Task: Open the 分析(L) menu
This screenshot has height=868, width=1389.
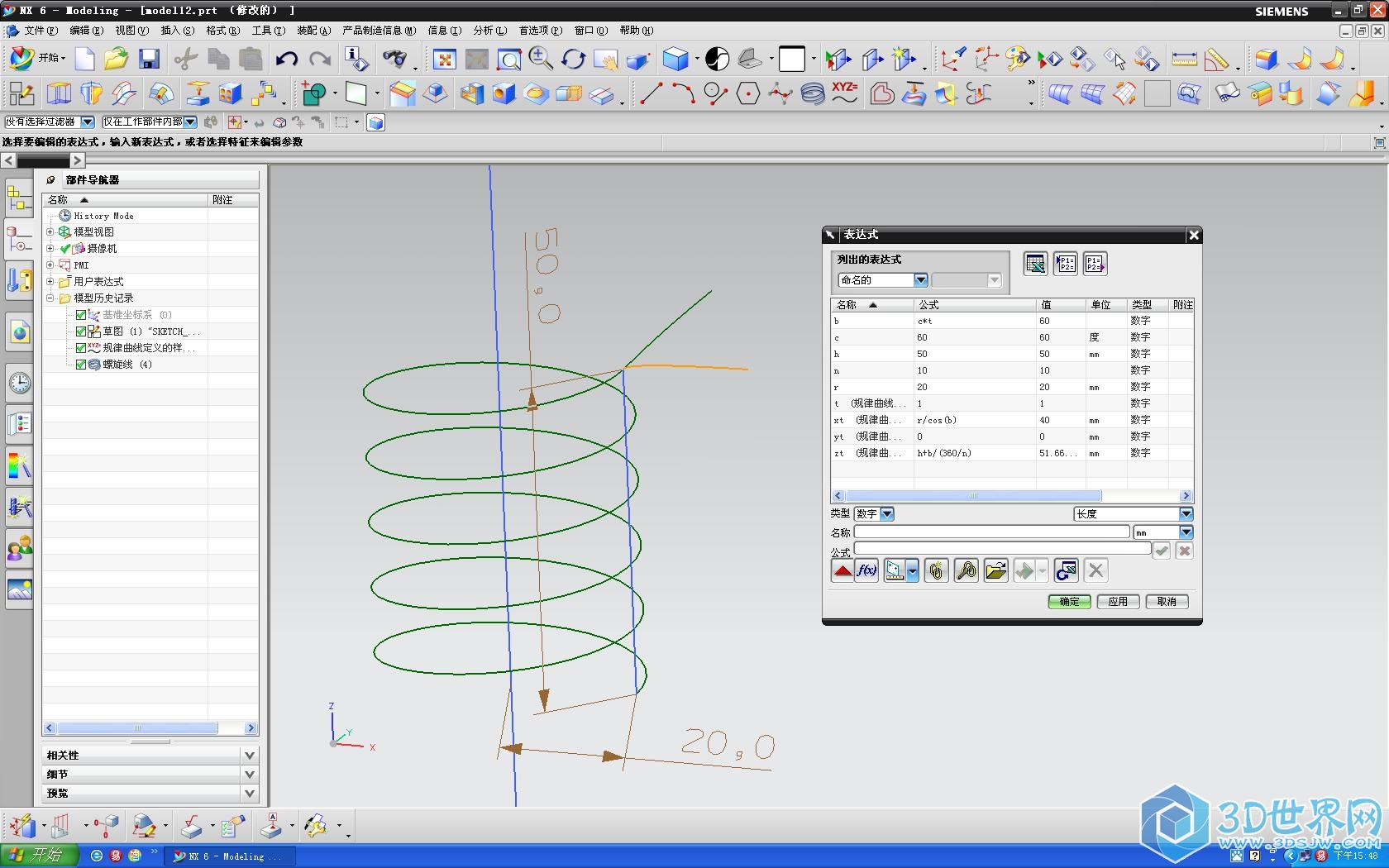Action: [x=489, y=31]
